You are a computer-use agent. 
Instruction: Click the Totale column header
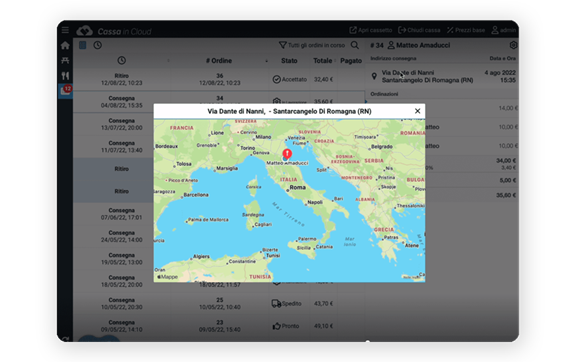tap(323, 61)
